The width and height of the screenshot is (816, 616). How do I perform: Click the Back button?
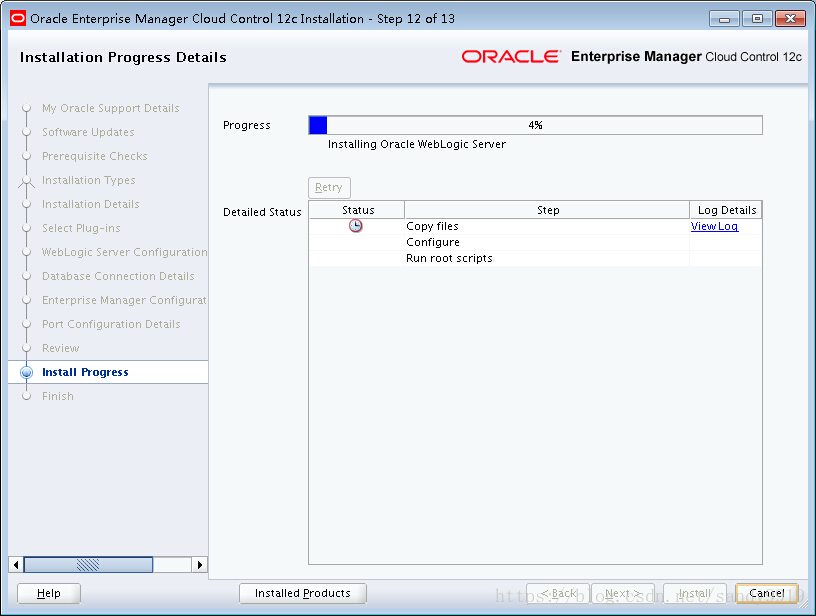(x=558, y=593)
